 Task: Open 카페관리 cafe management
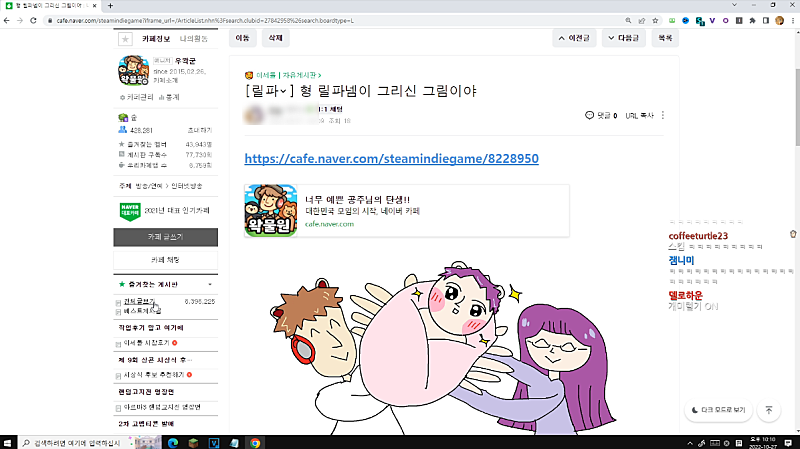(x=137, y=97)
